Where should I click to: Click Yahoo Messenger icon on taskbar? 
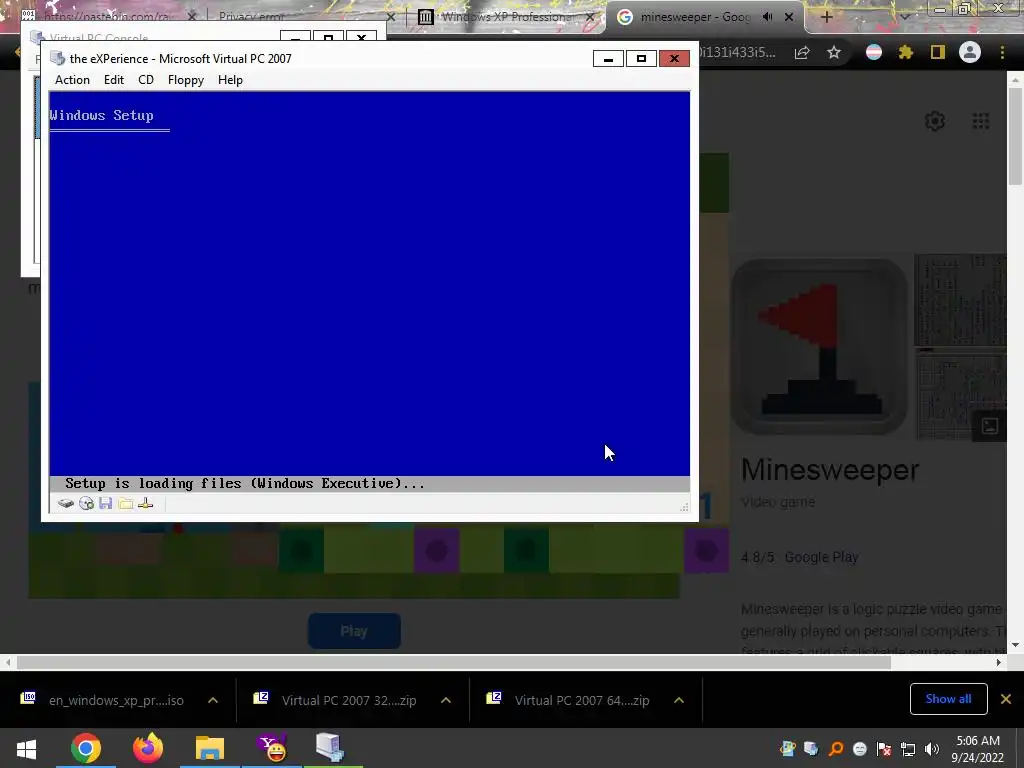click(272, 748)
